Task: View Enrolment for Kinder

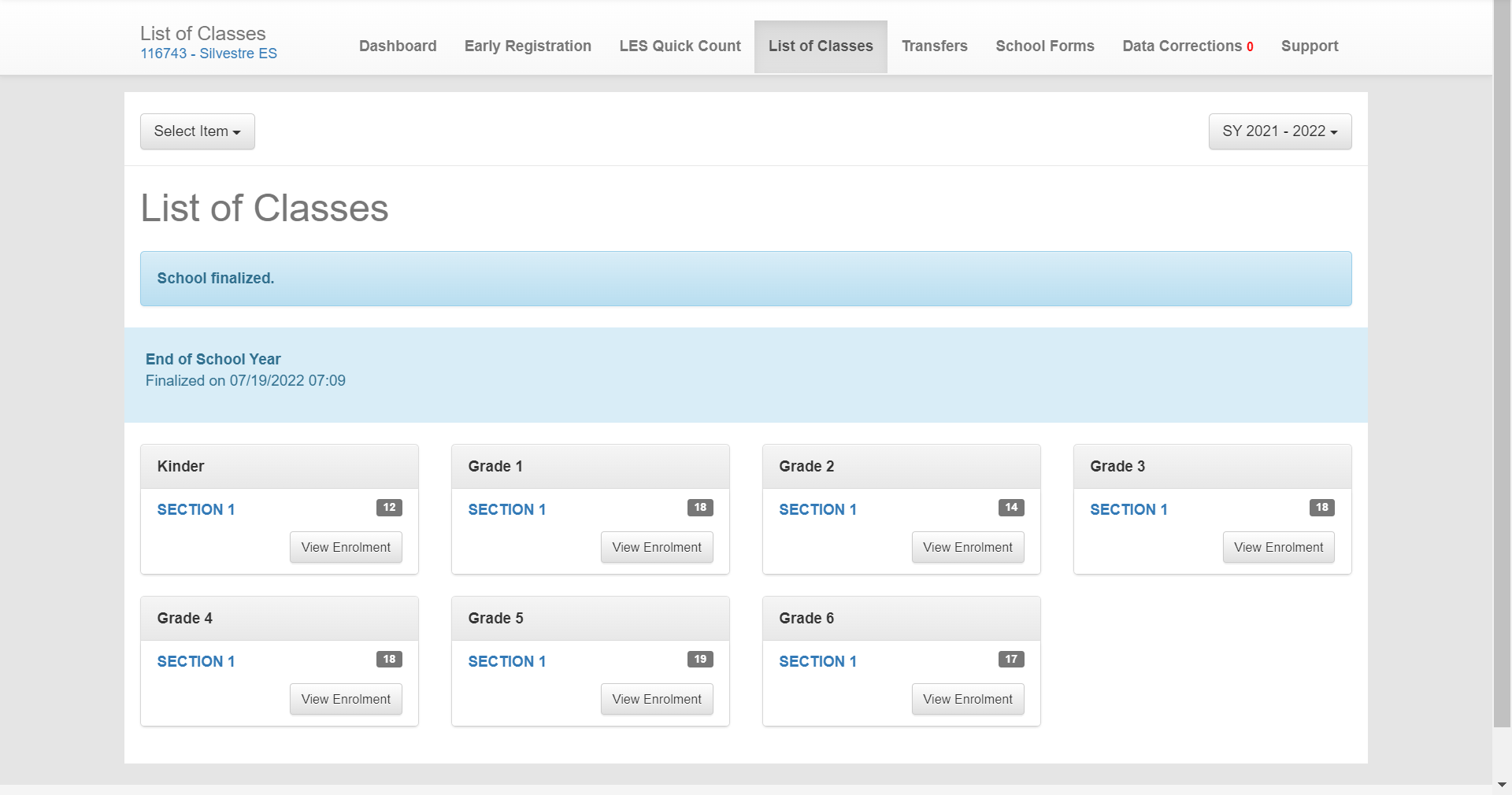Action: [x=346, y=547]
